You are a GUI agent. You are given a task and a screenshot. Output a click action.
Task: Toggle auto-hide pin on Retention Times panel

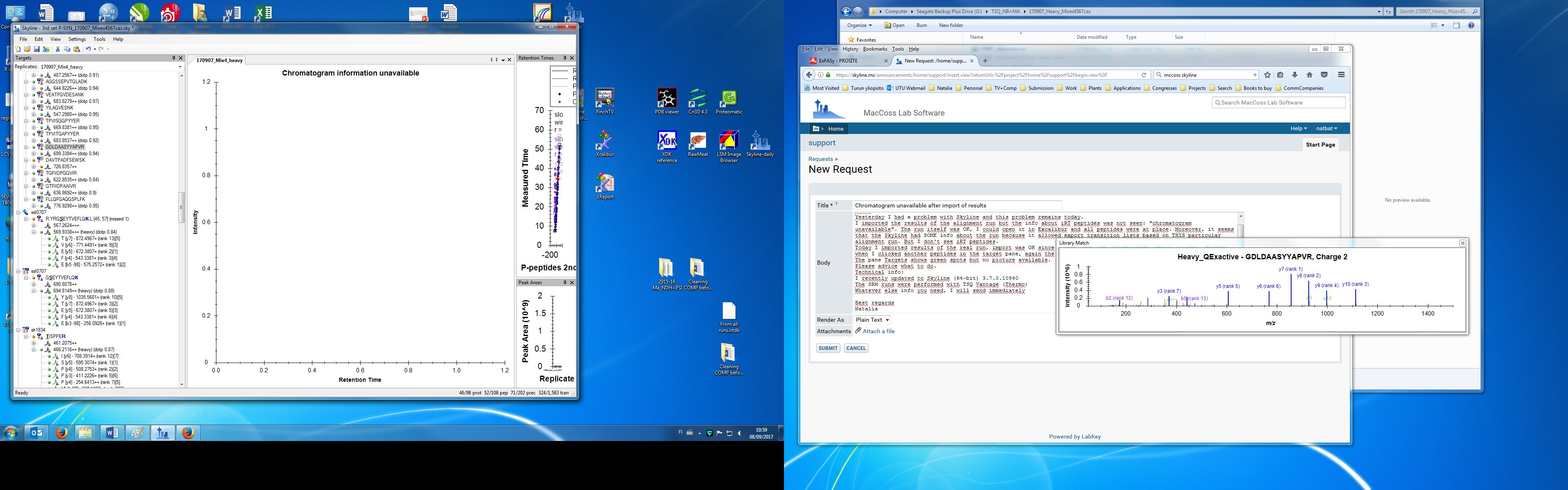(564, 58)
